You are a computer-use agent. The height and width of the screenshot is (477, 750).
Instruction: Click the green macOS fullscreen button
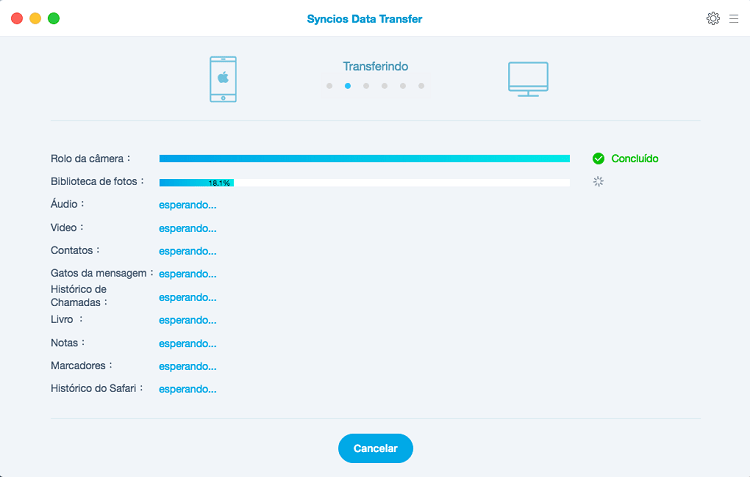53,18
